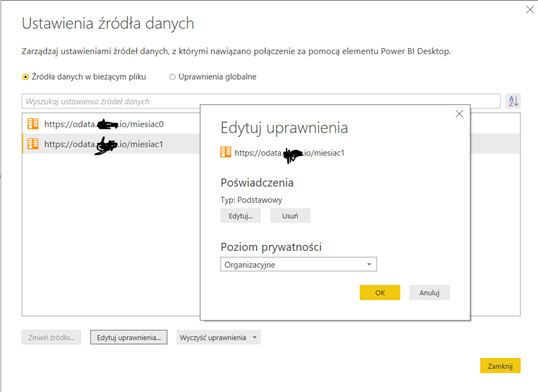
Task: Select the miesiac1 data source row
Action: (111, 144)
